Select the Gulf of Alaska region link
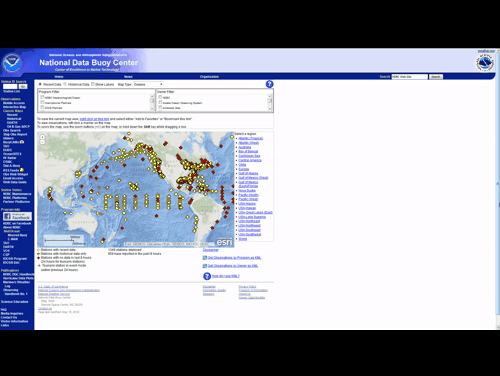 pos(248,173)
